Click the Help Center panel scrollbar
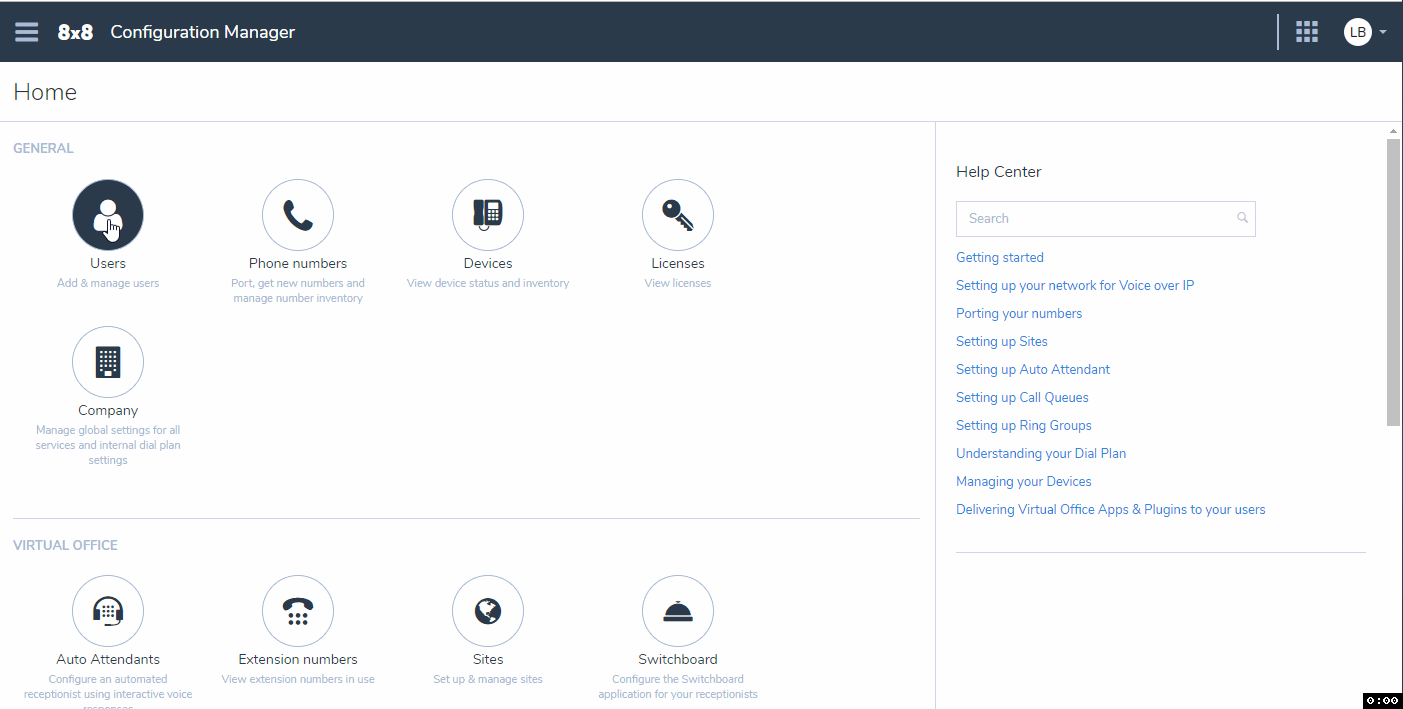Screen dimensions: 1403x709 pos(1393,282)
